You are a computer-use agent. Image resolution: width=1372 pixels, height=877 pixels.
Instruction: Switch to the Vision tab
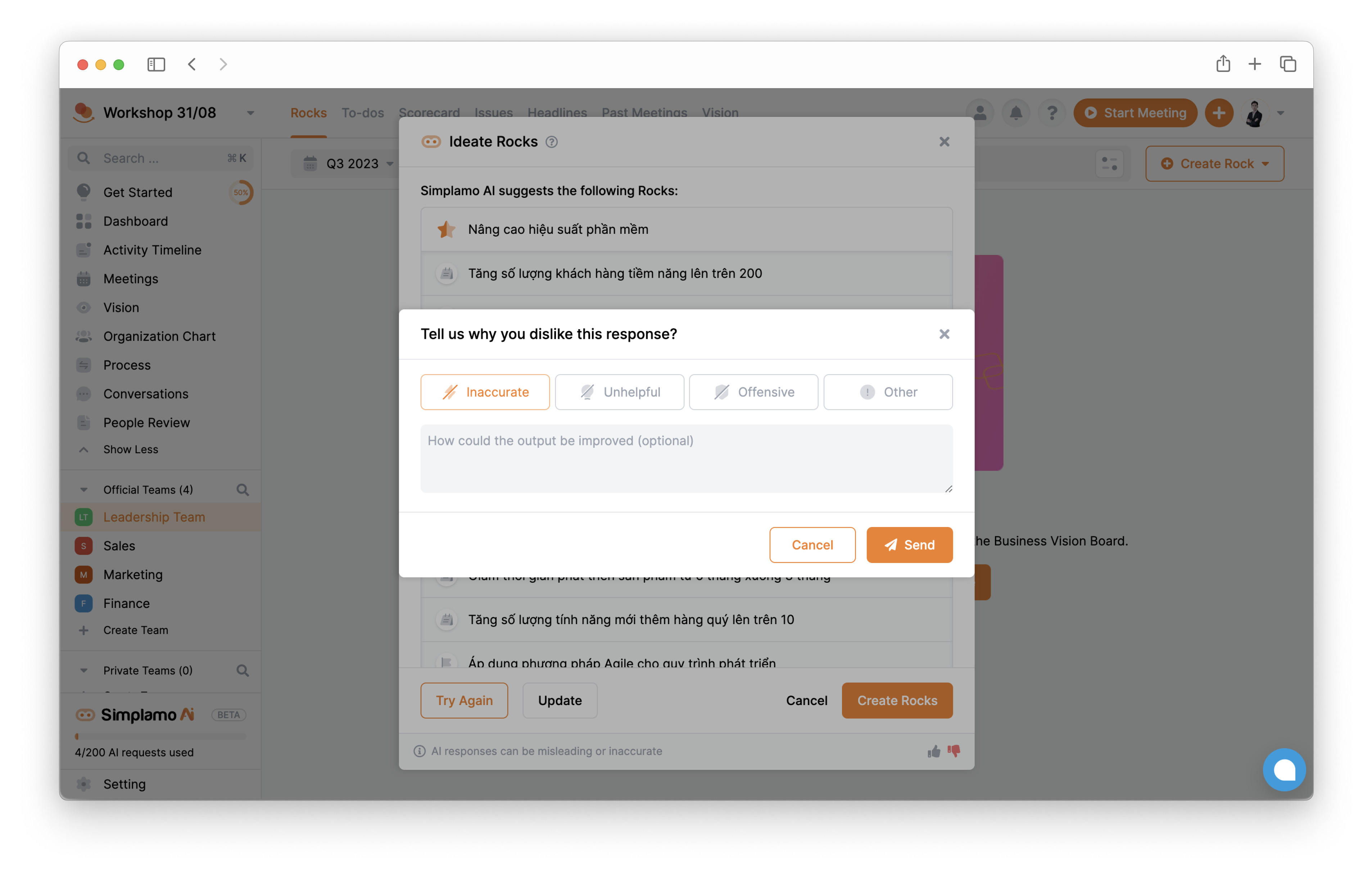pyautogui.click(x=720, y=112)
